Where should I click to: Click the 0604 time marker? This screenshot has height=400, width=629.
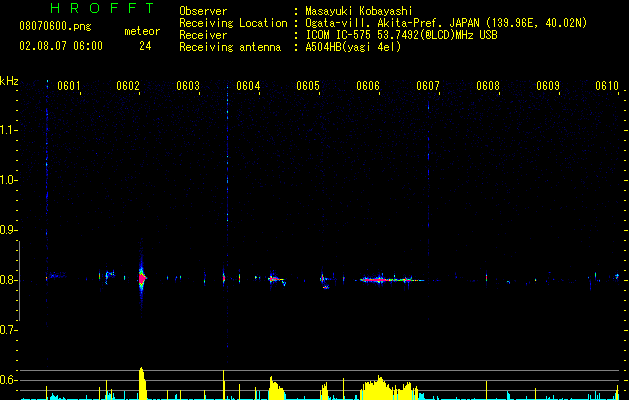point(248,86)
